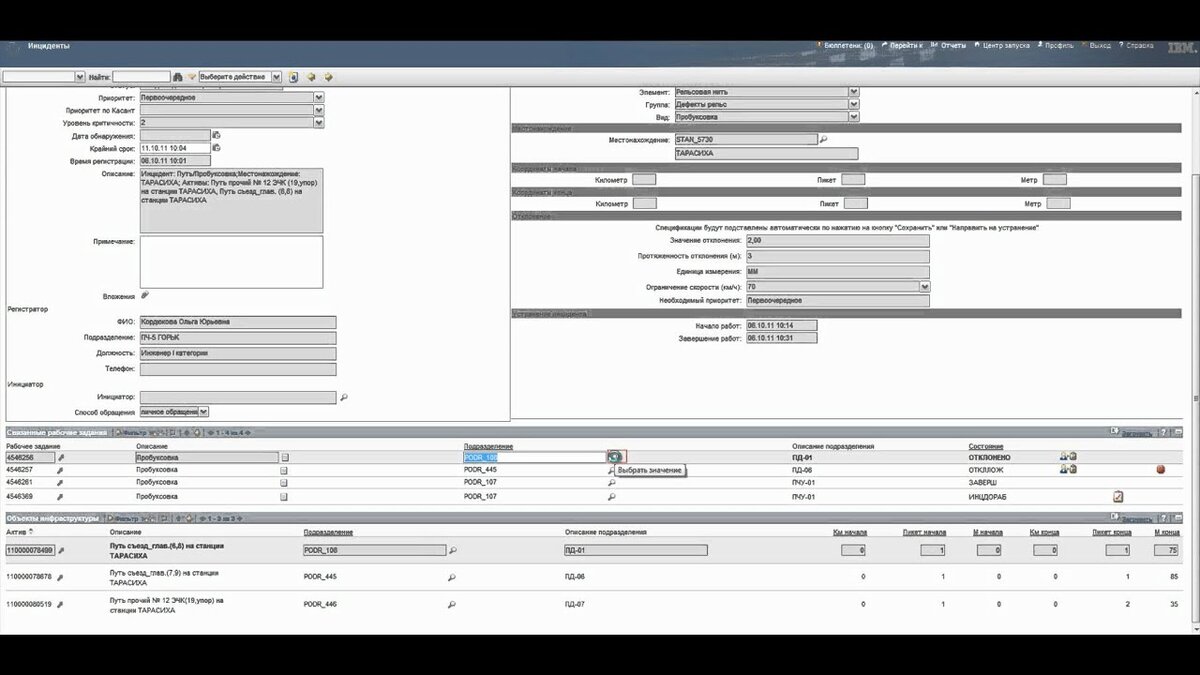The width and height of the screenshot is (1200, 675).
Task: Open the Вид dropdown
Action: [854, 116]
